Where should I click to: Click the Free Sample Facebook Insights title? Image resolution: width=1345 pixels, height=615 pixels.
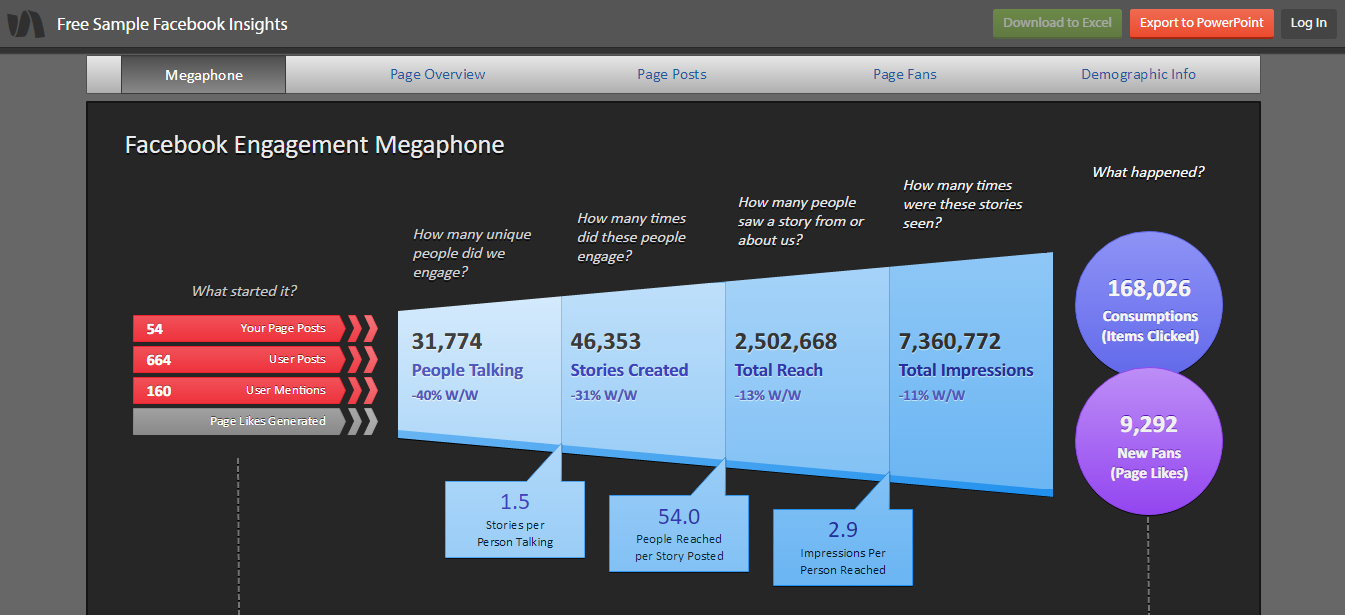[x=172, y=24]
